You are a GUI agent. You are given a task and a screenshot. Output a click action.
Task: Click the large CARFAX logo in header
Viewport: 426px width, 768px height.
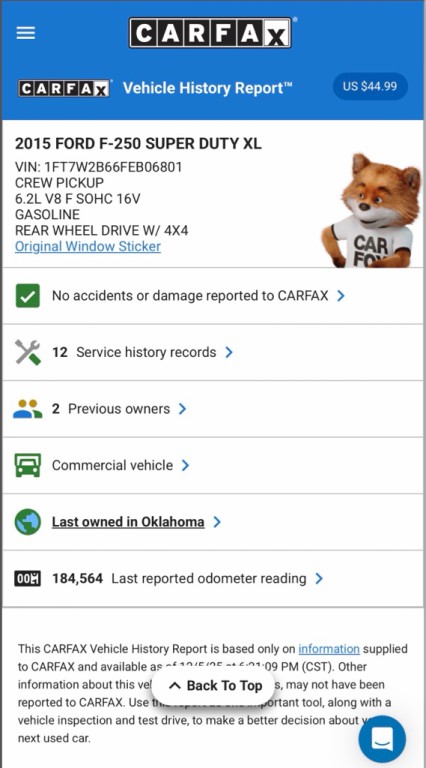point(211,33)
